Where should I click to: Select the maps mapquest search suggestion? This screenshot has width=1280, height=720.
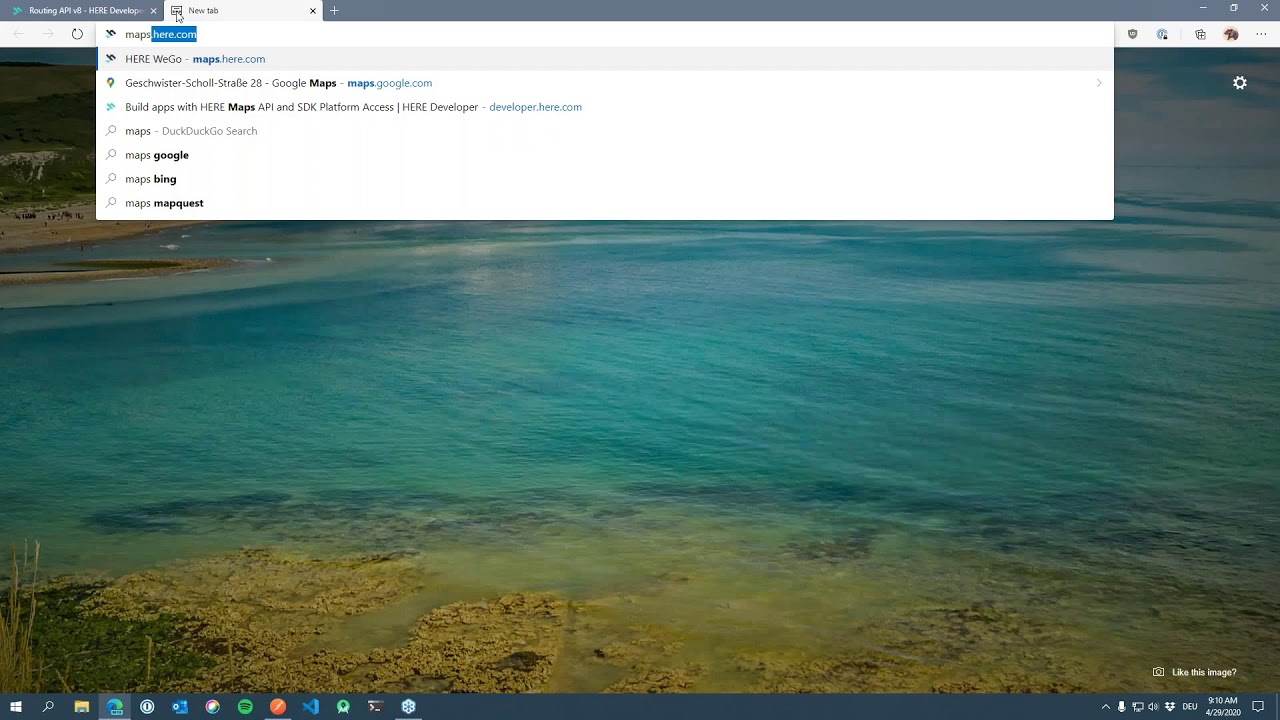point(604,203)
